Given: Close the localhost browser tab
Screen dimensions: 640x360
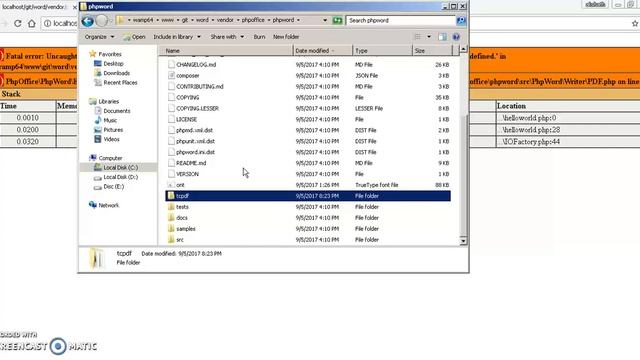Looking at the screenshot, I should coord(75,7).
